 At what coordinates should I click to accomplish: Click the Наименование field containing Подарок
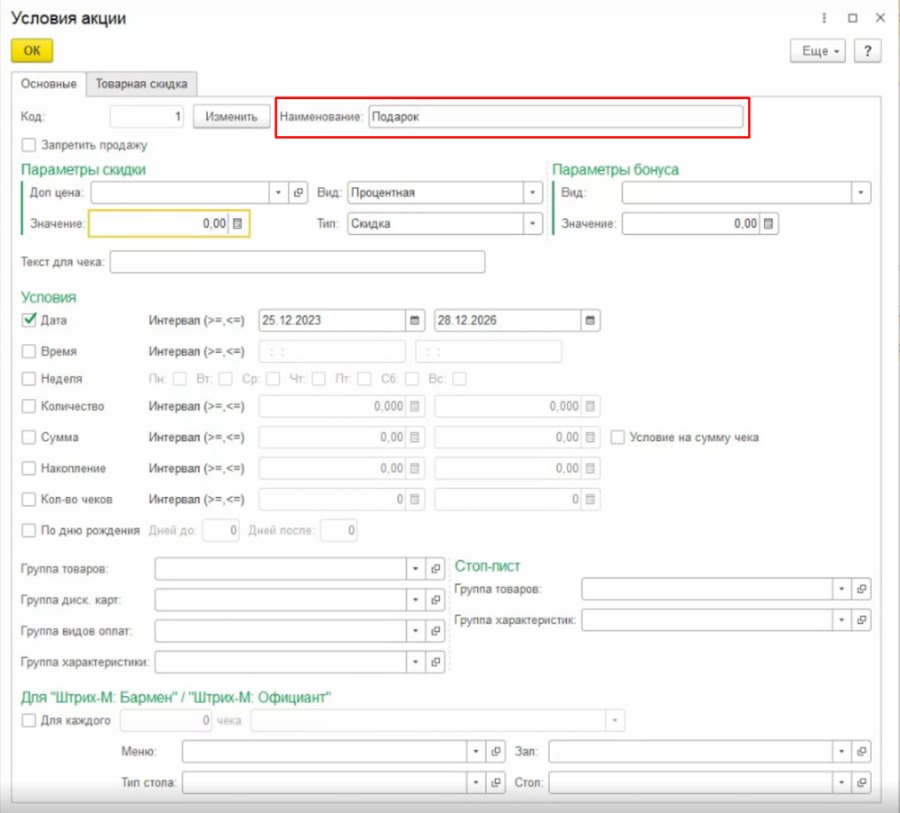pos(556,117)
